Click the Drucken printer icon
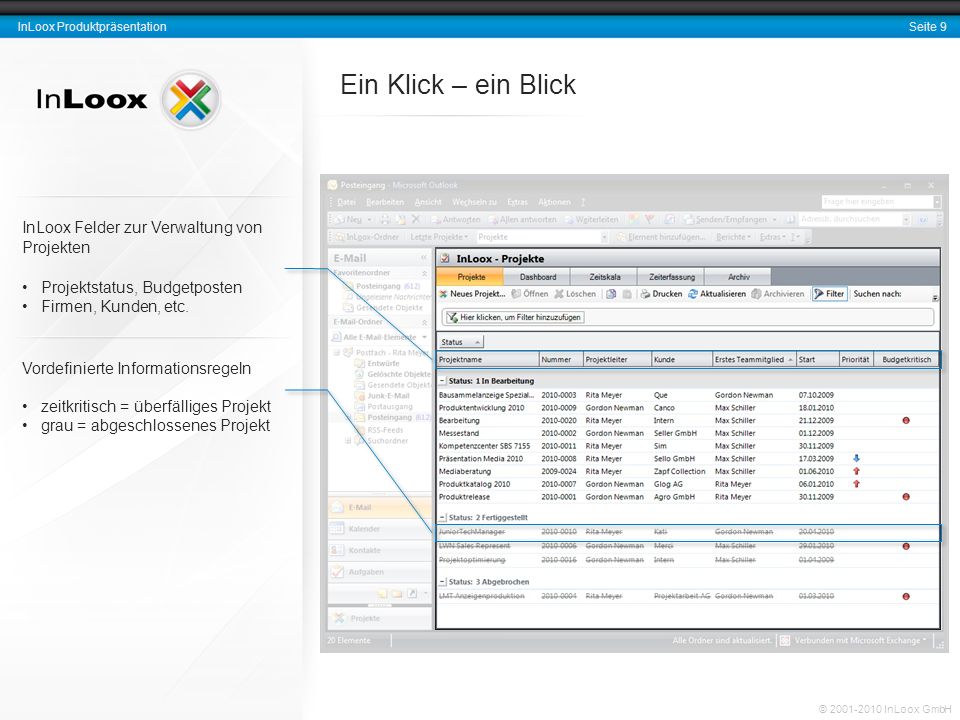960x720 pixels. [645, 294]
